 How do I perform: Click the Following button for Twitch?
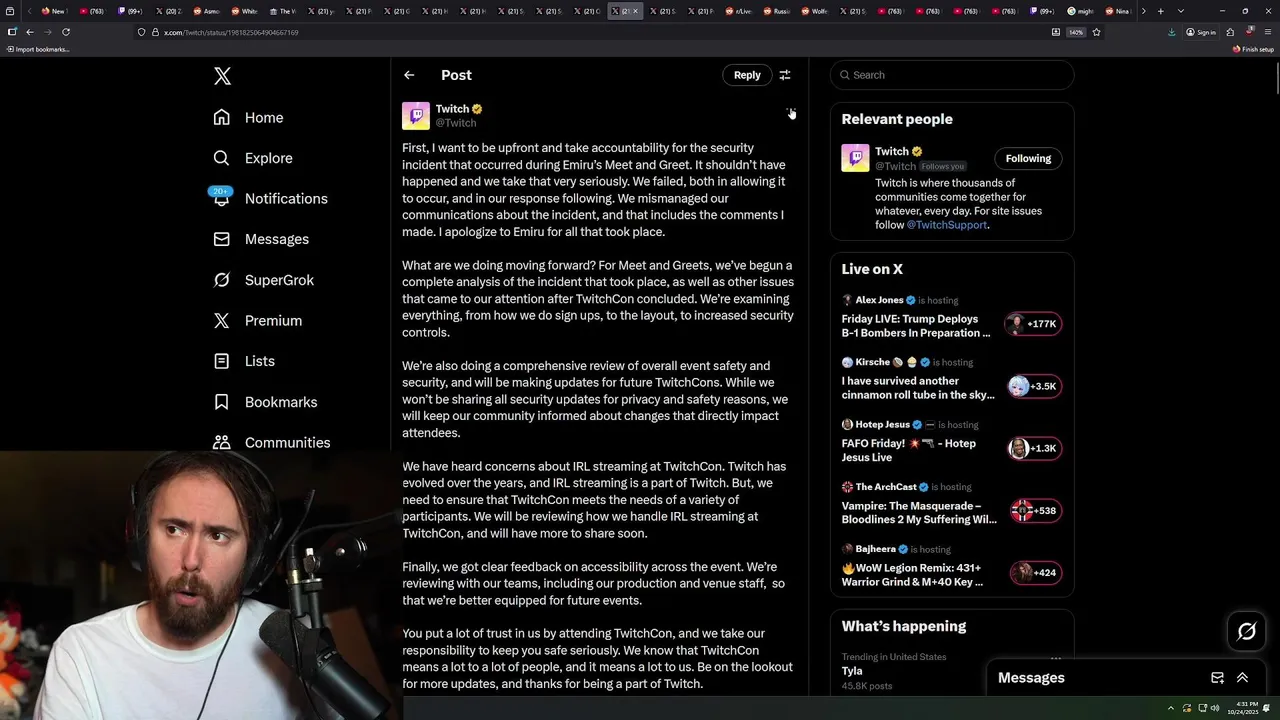pos(1028,158)
